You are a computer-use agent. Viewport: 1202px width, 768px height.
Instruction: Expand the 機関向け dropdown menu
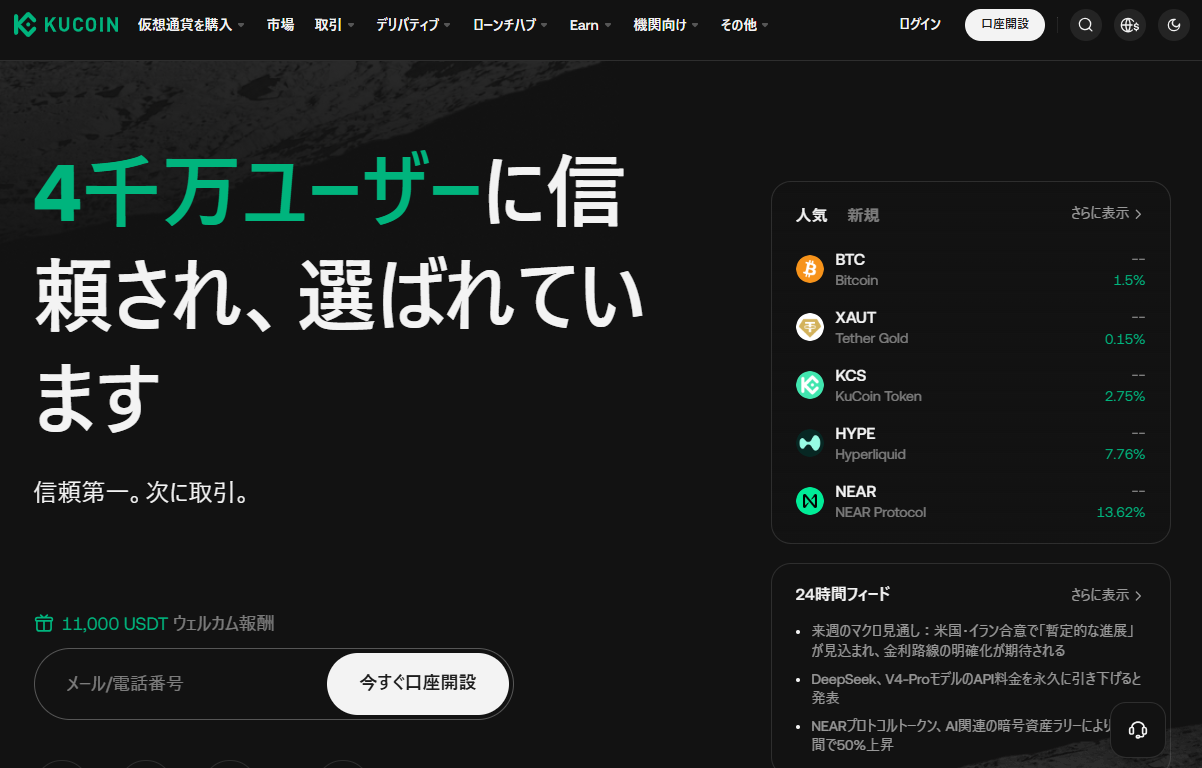pos(666,25)
